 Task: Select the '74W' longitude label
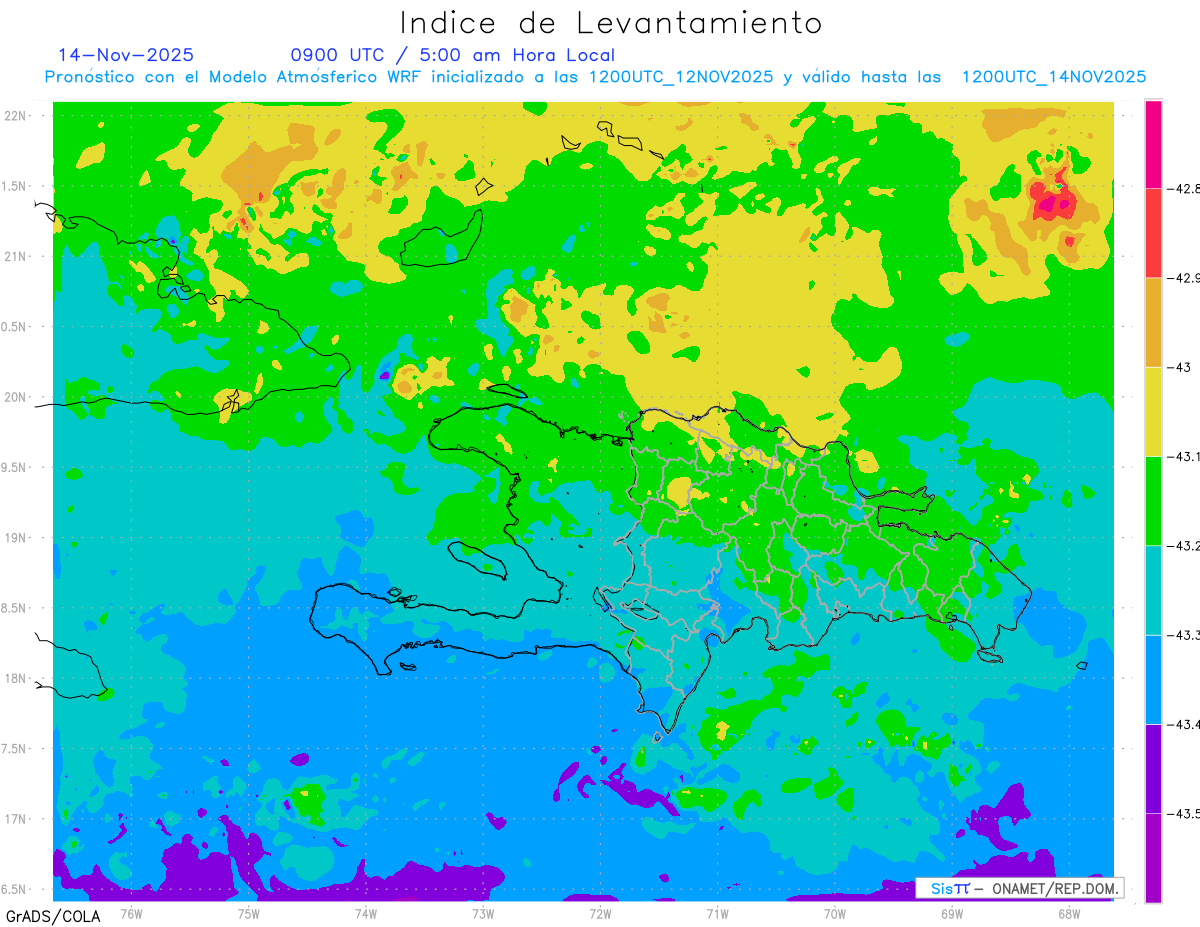tap(365, 914)
